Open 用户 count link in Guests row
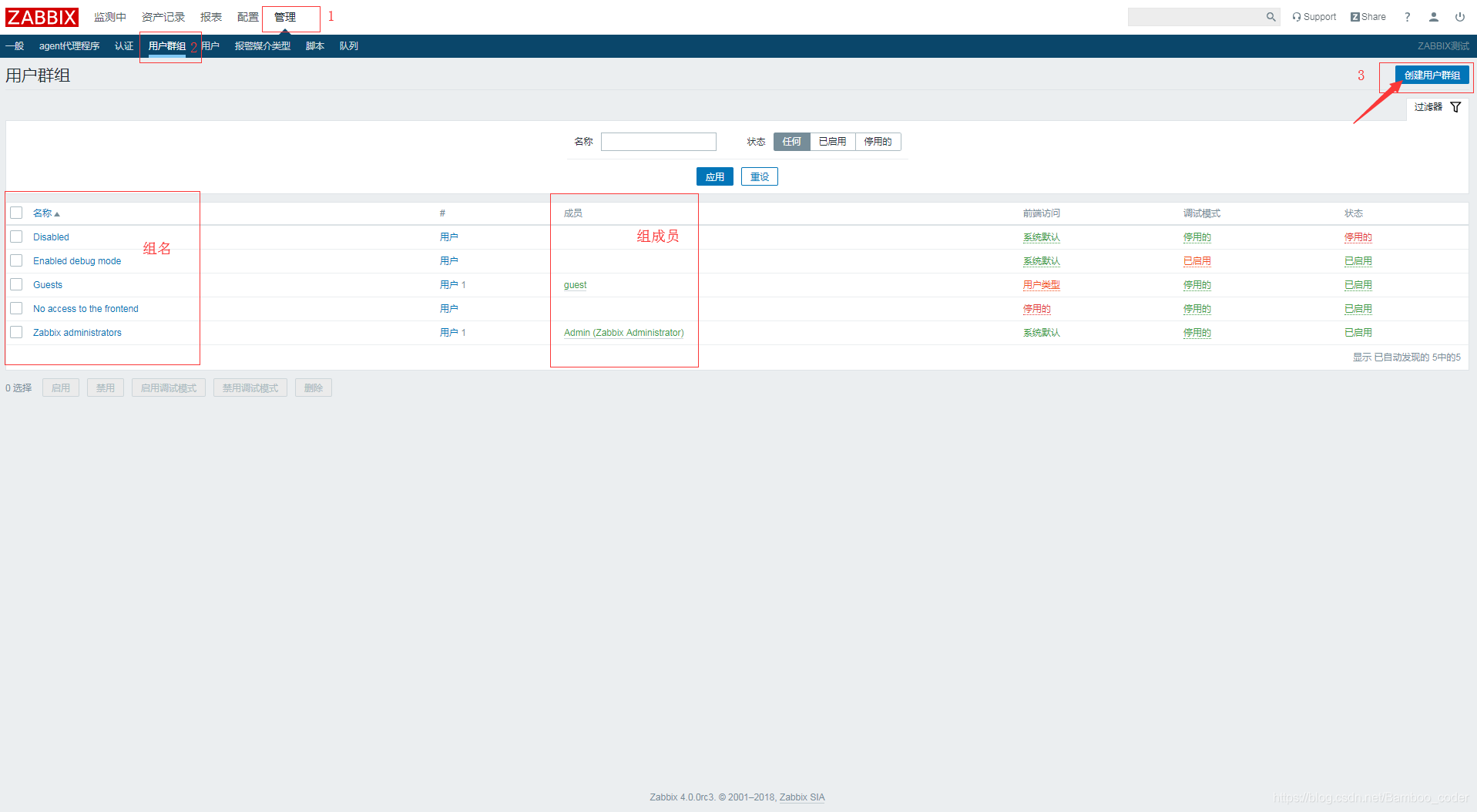The width and height of the screenshot is (1477, 812). (x=449, y=285)
